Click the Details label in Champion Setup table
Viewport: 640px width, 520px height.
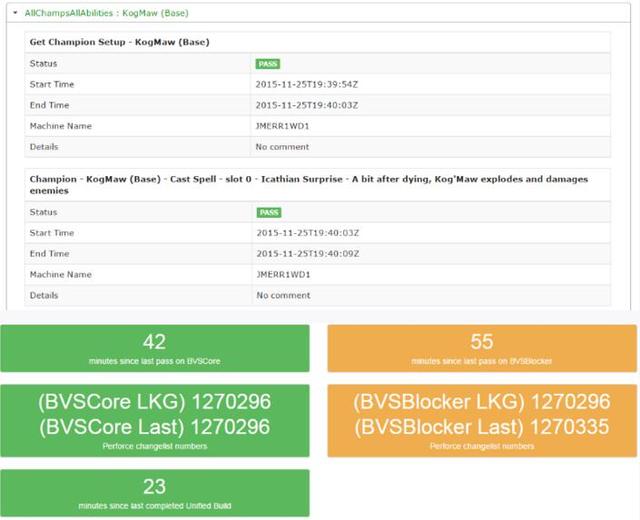44,147
